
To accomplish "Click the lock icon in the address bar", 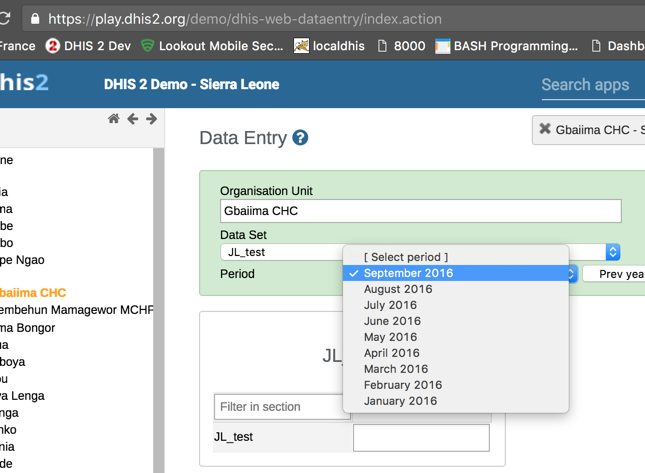I will pos(35,19).
